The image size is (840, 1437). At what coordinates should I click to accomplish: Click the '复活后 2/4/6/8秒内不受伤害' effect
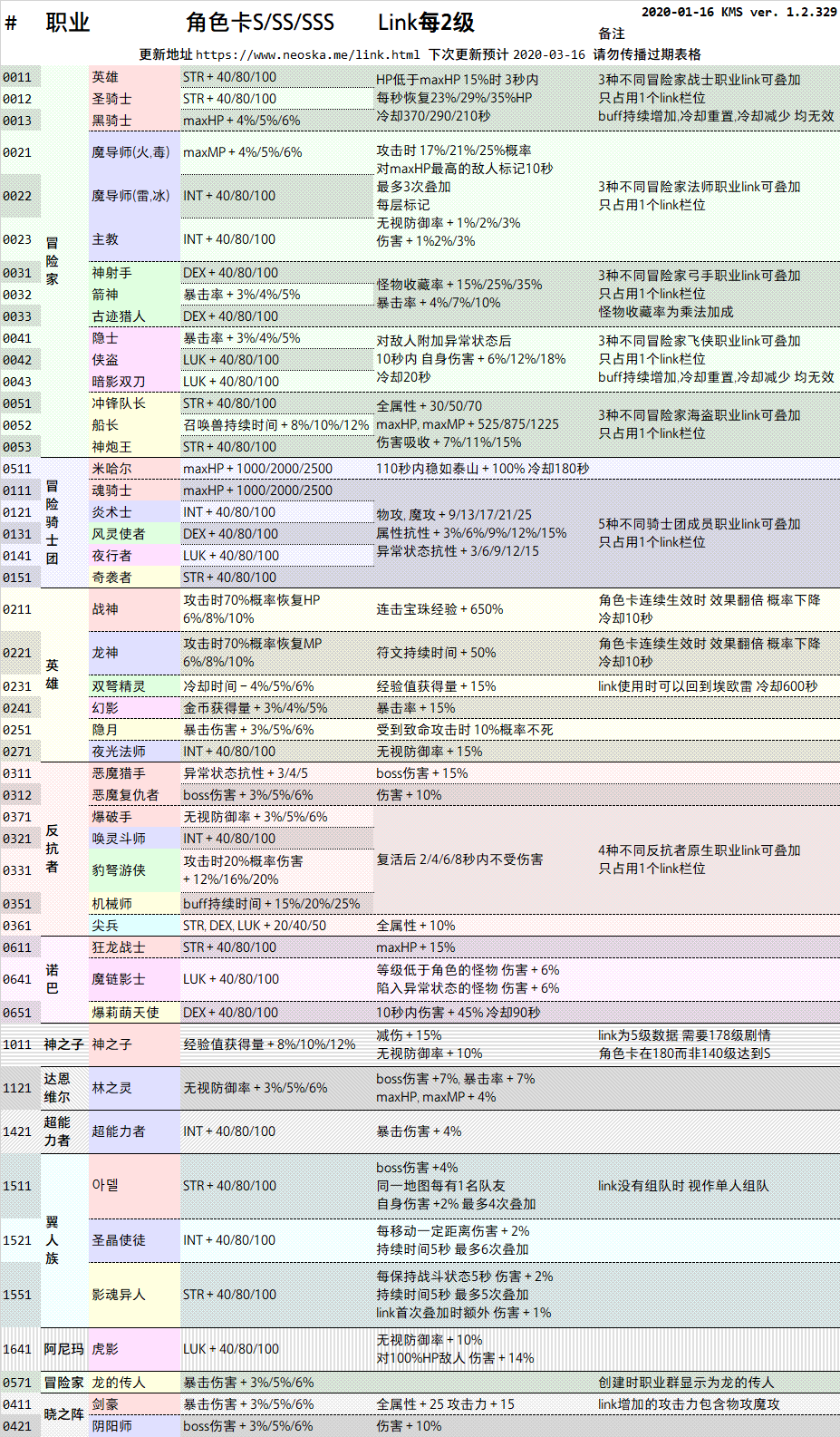pos(459,859)
